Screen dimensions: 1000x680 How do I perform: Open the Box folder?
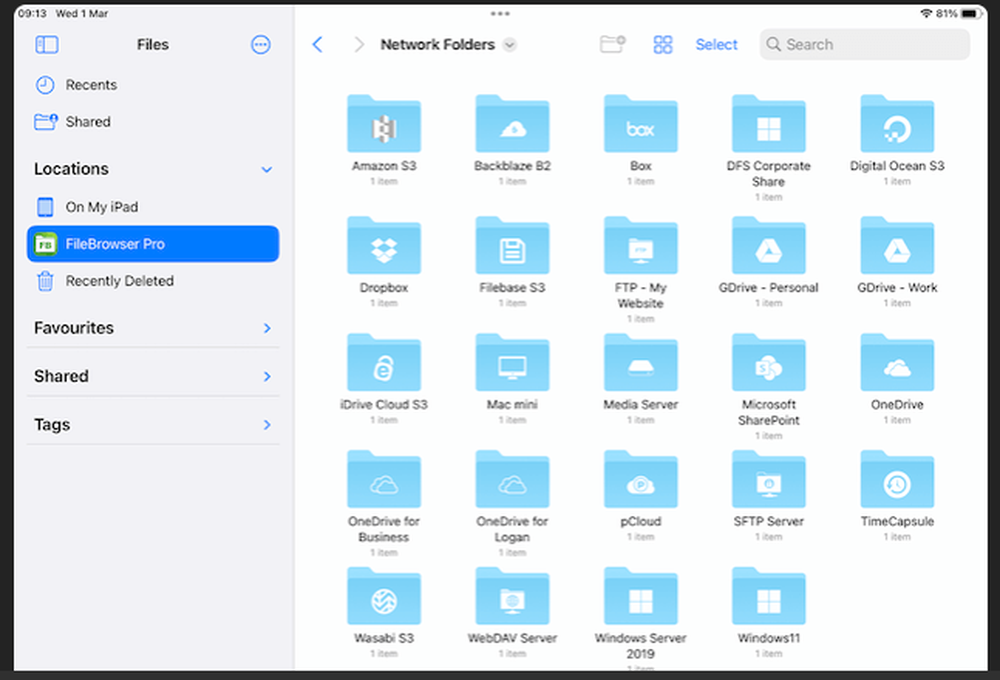[x=640, y=124]
